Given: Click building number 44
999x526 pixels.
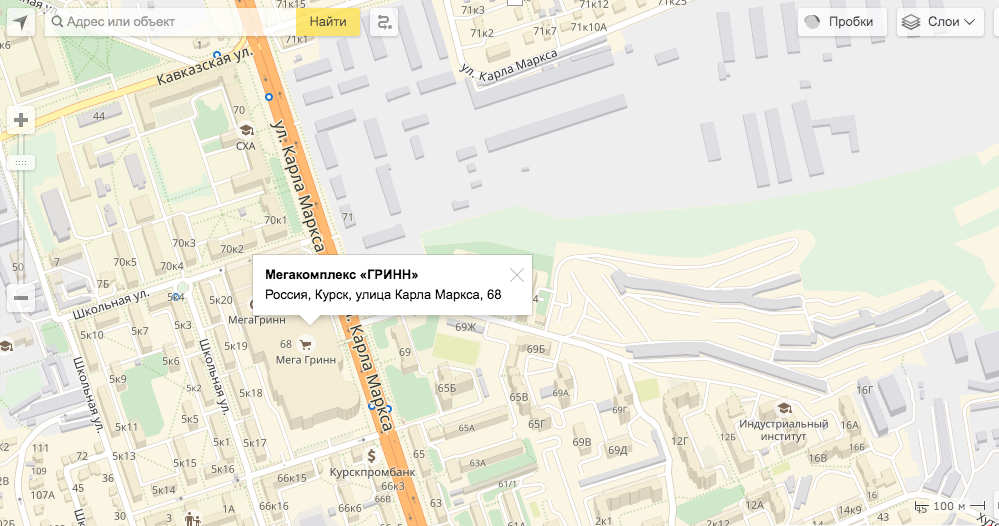Looking at the screenshot, I should click(99, 116).
